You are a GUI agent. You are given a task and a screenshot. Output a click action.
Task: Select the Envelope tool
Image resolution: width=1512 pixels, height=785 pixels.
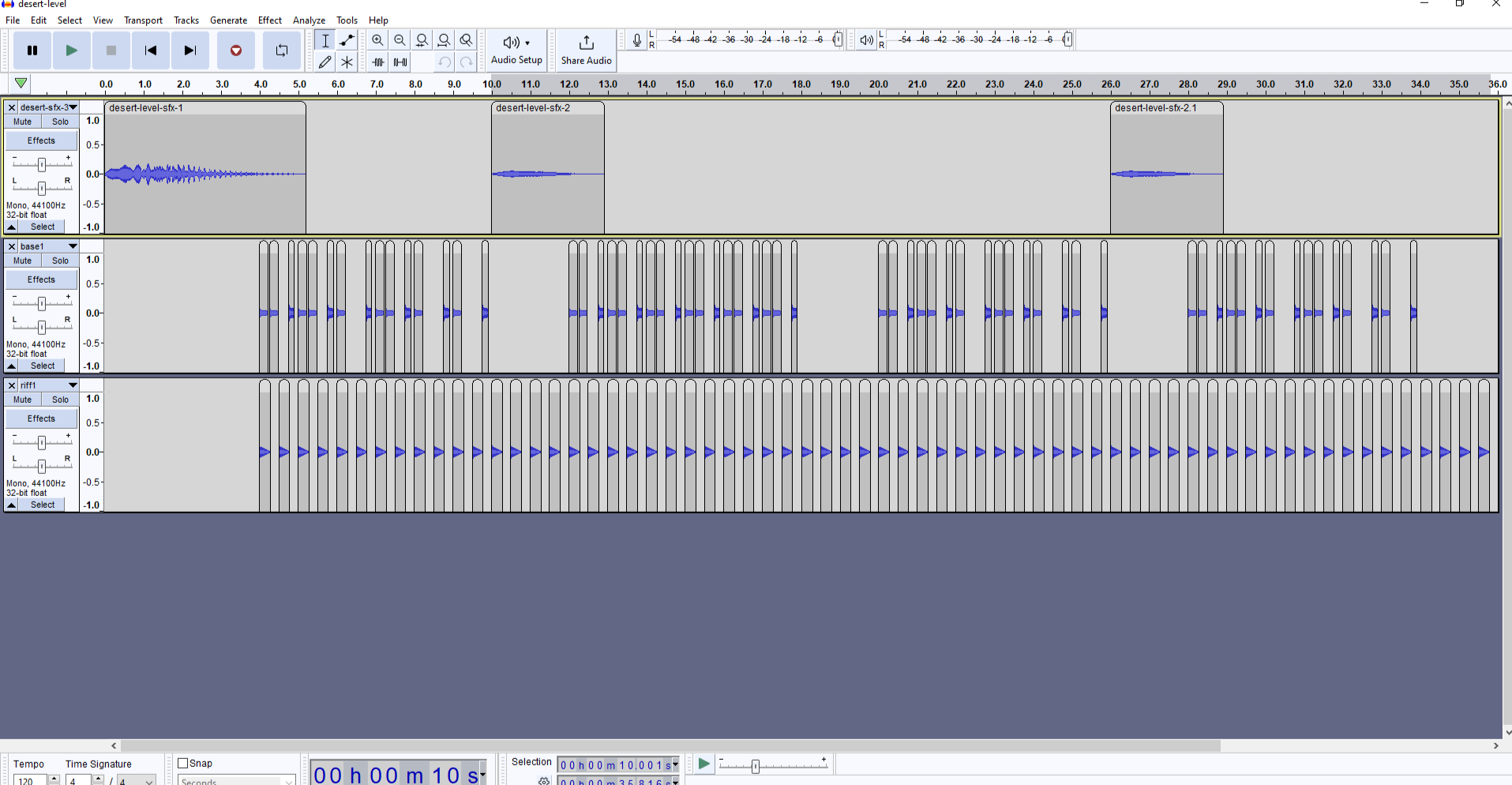point(347,40)
